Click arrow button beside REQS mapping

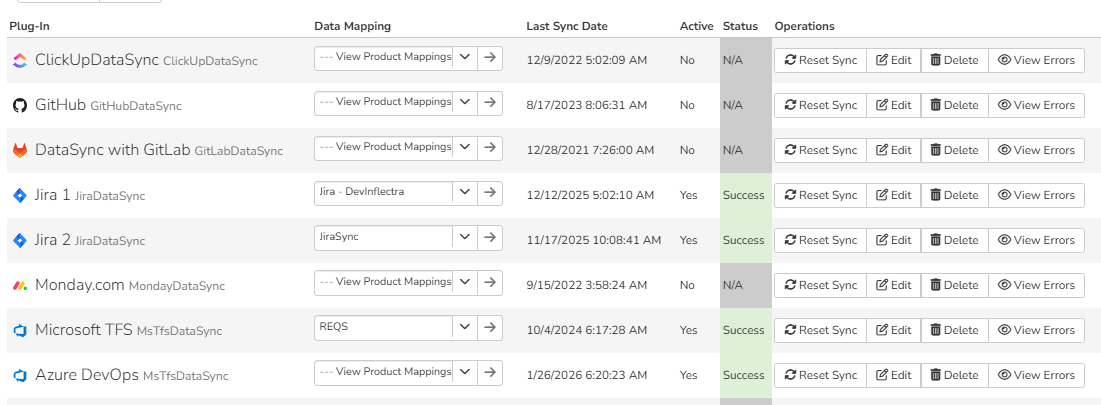(x=489, y=330)
